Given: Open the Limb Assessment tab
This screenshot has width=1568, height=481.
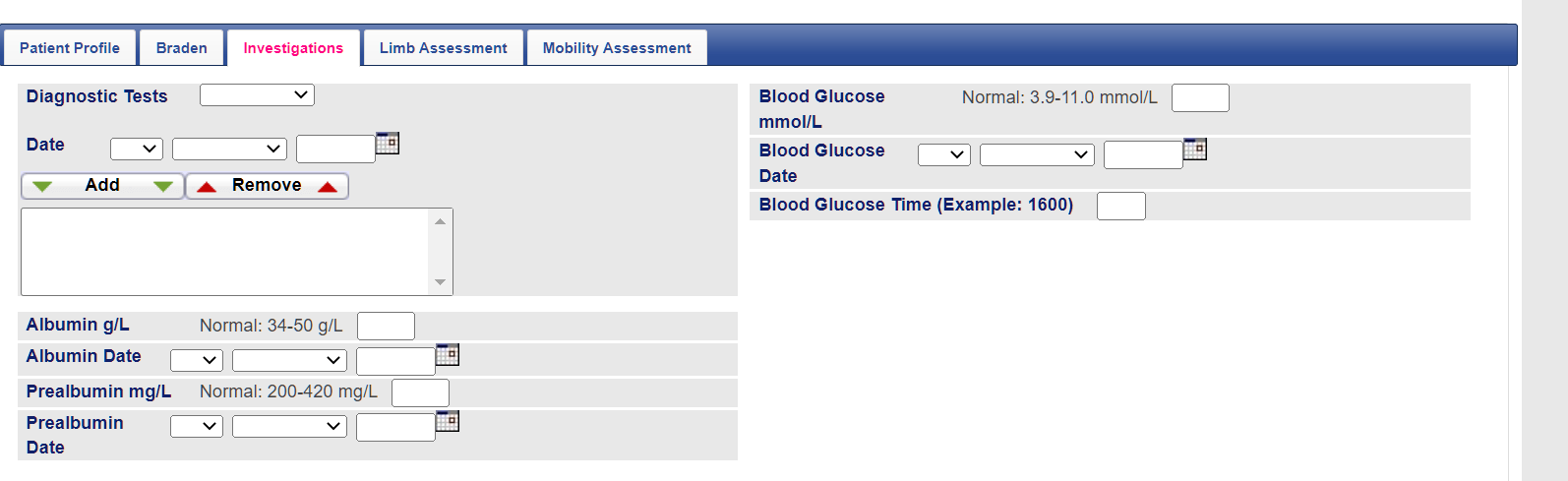Looking at the screenshot, I should pos(444,48).
